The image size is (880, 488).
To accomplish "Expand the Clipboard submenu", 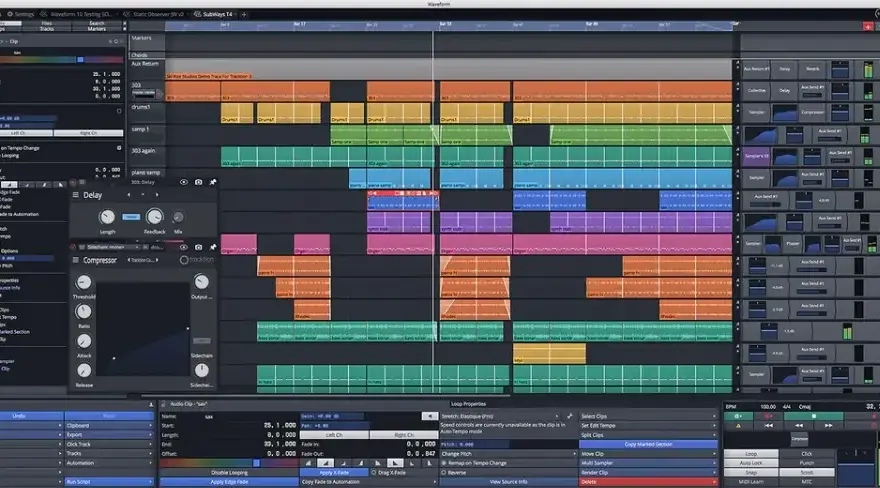I will pos(109,426).
